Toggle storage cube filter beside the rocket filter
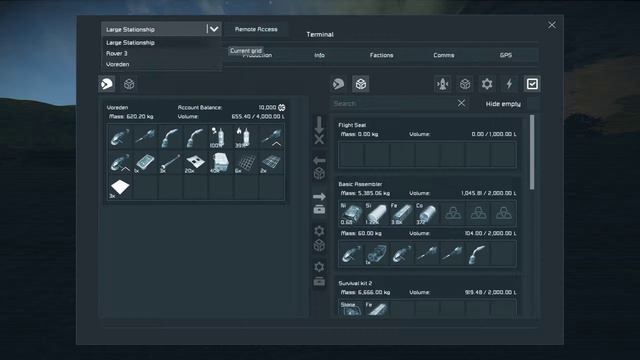640x360 pixels. (x=465, y=84)
